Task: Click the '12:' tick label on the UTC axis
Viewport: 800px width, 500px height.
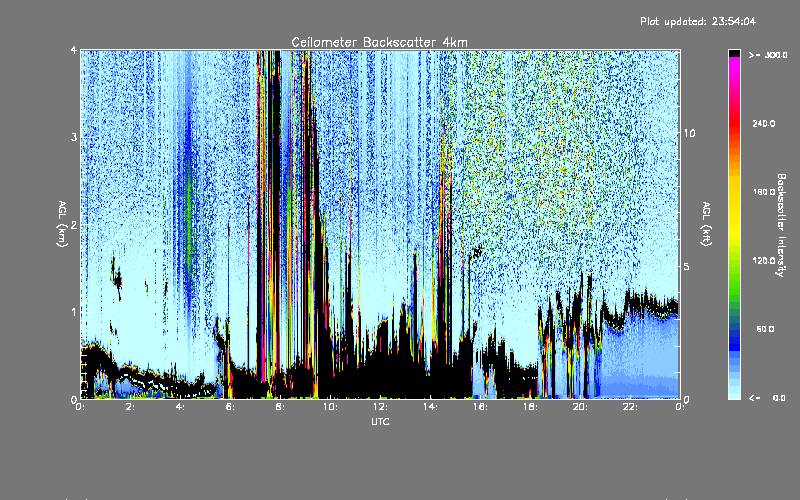Action: coord(380,407)
